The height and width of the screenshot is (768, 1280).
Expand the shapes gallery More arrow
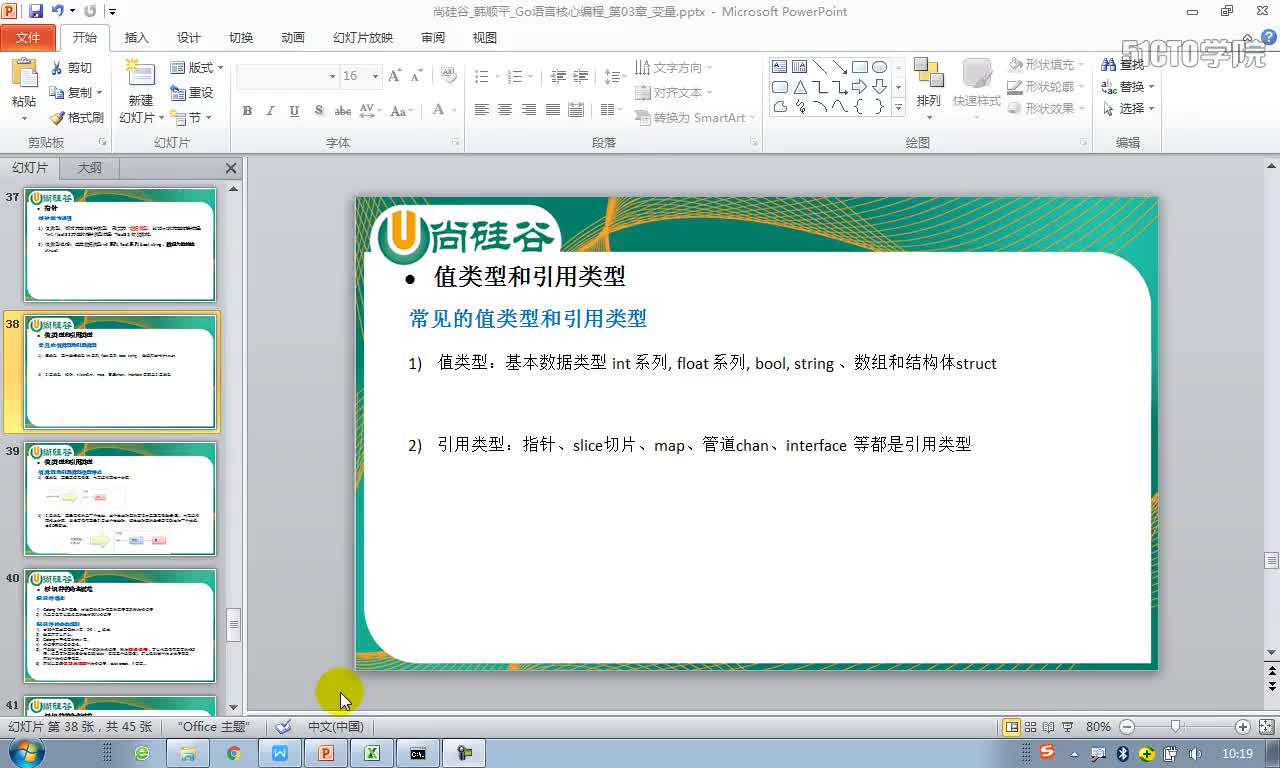(898, 107)
